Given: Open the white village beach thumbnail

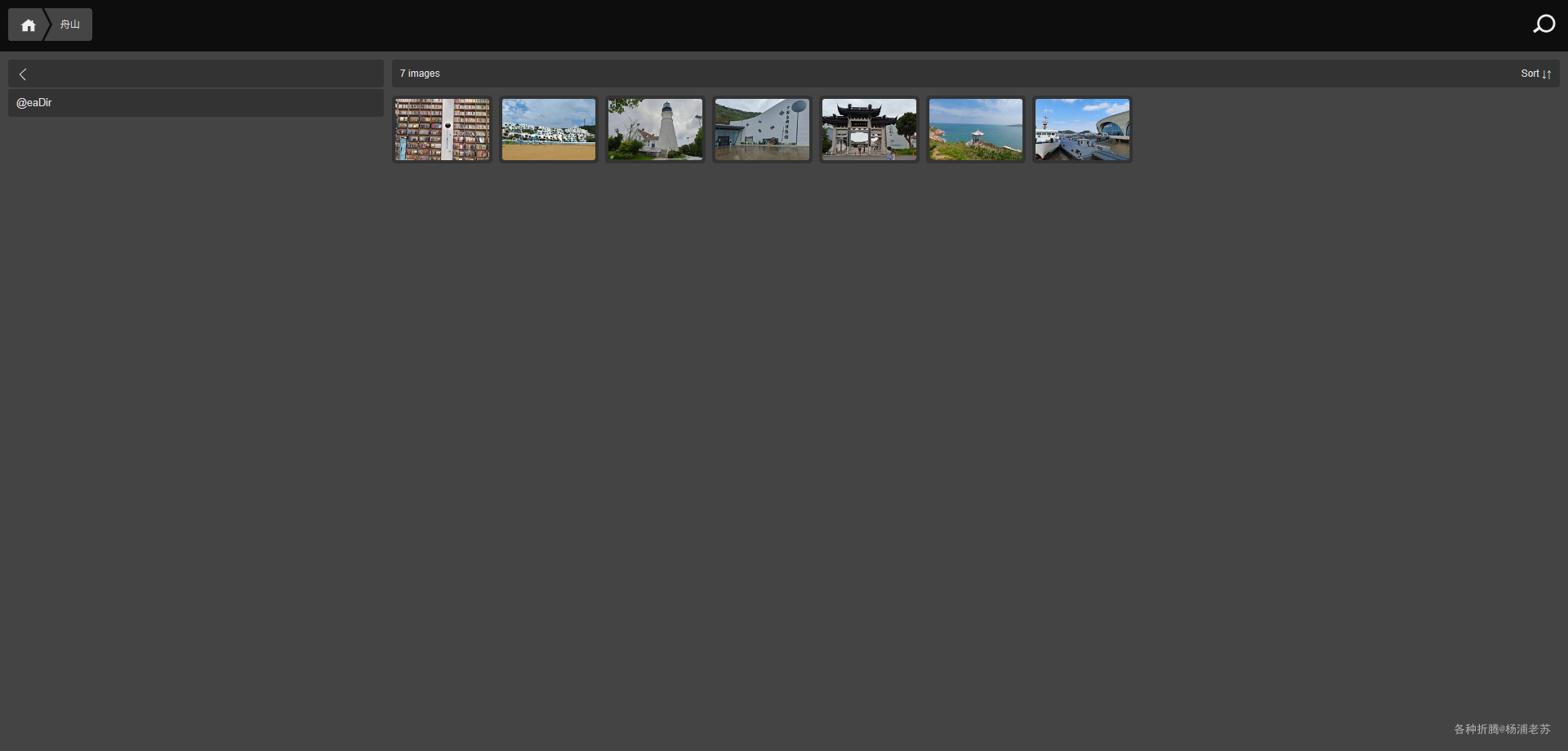Looking at the screenshot, I should click(x=549, y=130).
